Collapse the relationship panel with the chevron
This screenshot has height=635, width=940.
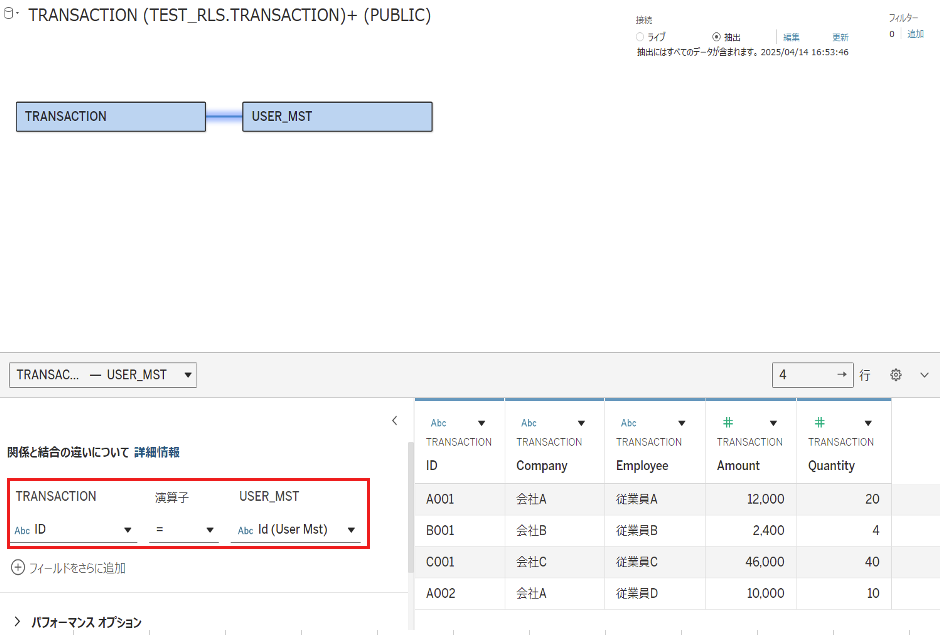(x=394, y=421)
